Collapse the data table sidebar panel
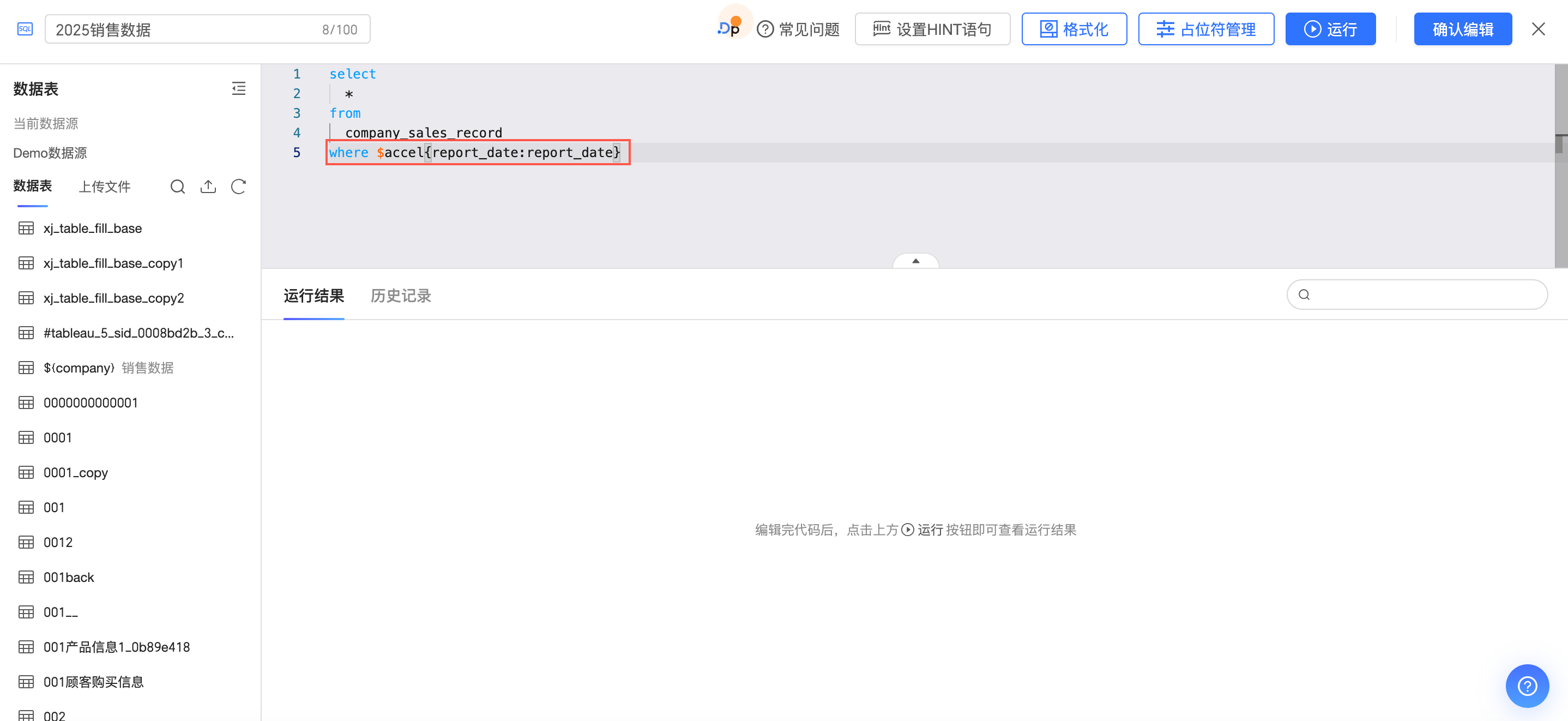 (239, 89)
